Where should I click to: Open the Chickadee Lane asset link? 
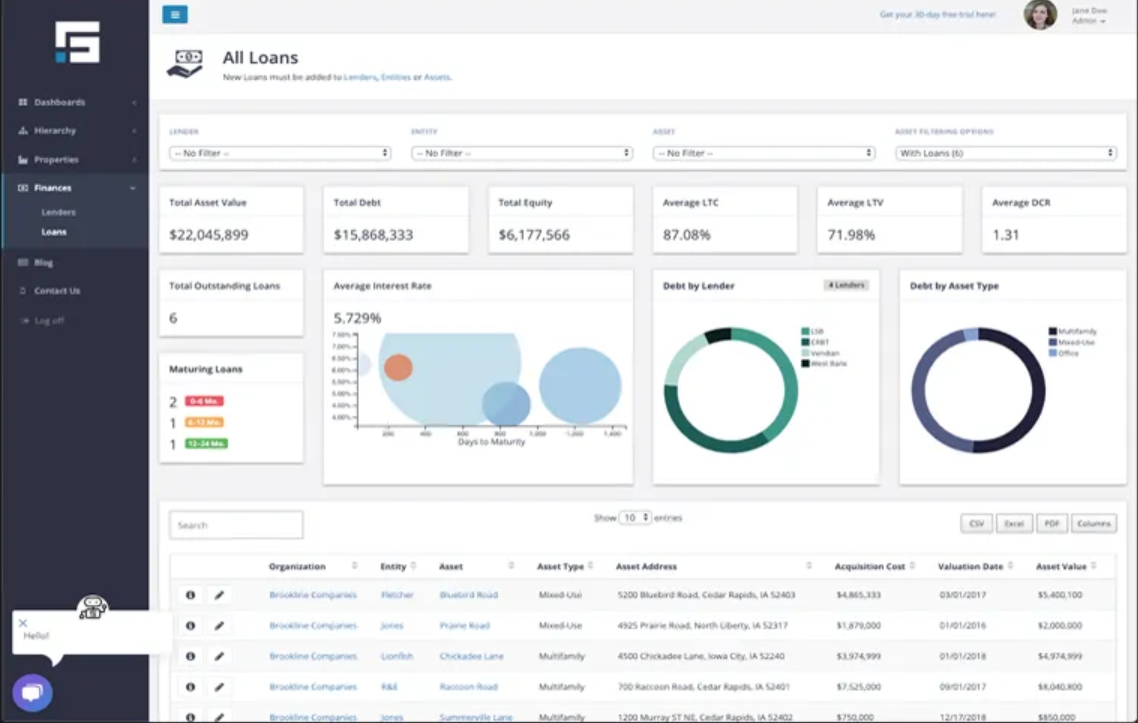click(471, 656)
